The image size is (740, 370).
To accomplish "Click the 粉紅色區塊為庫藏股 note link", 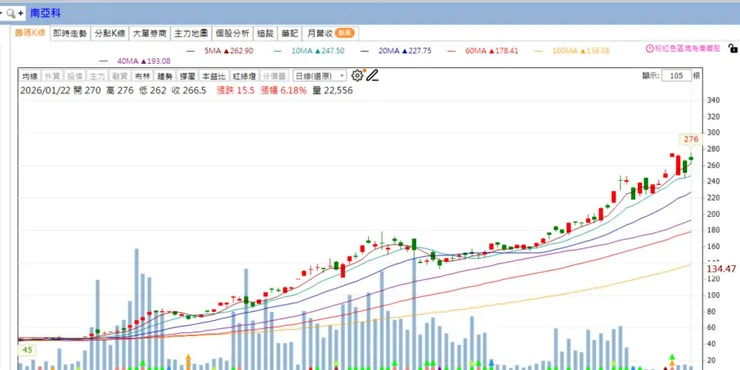I will click(x=687, y=48).
